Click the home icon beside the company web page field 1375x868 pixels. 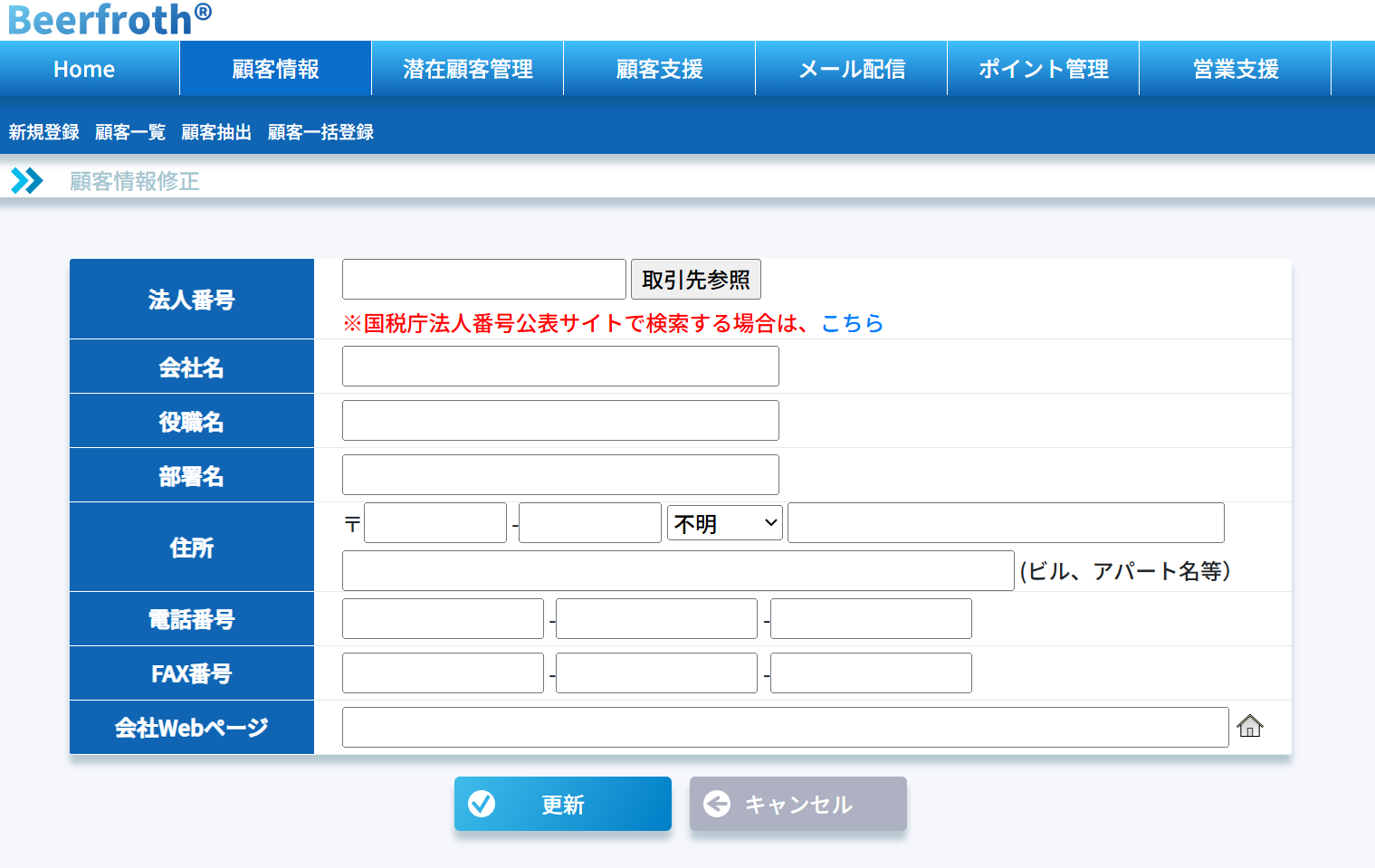[x=1249, y=726]
